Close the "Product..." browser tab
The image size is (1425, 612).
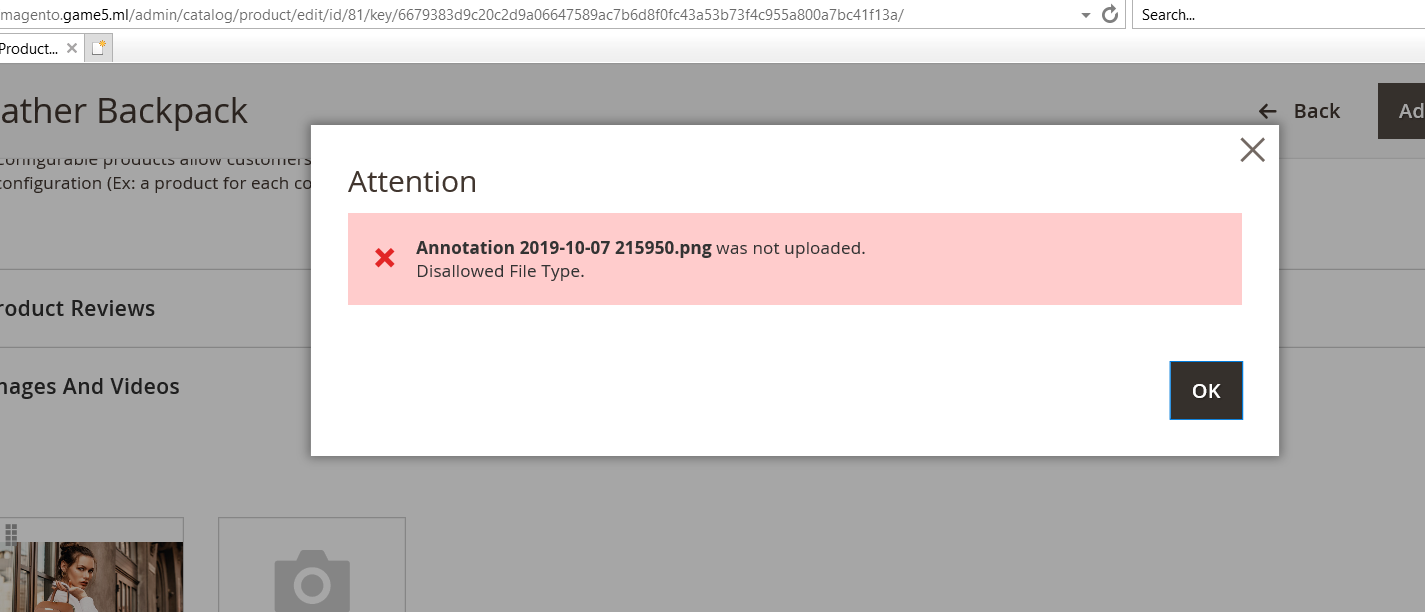pyautogui.click(x=71, y=47)
